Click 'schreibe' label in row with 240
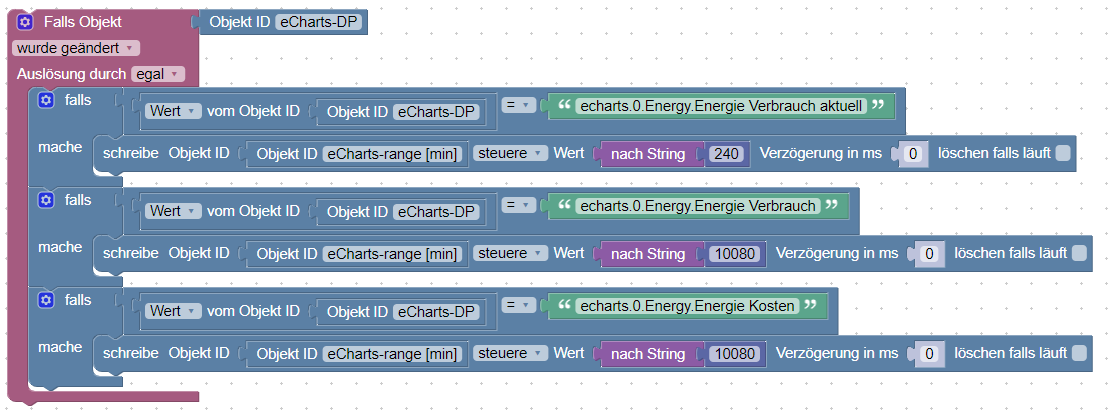1114x412 pixels. (131, 153)
